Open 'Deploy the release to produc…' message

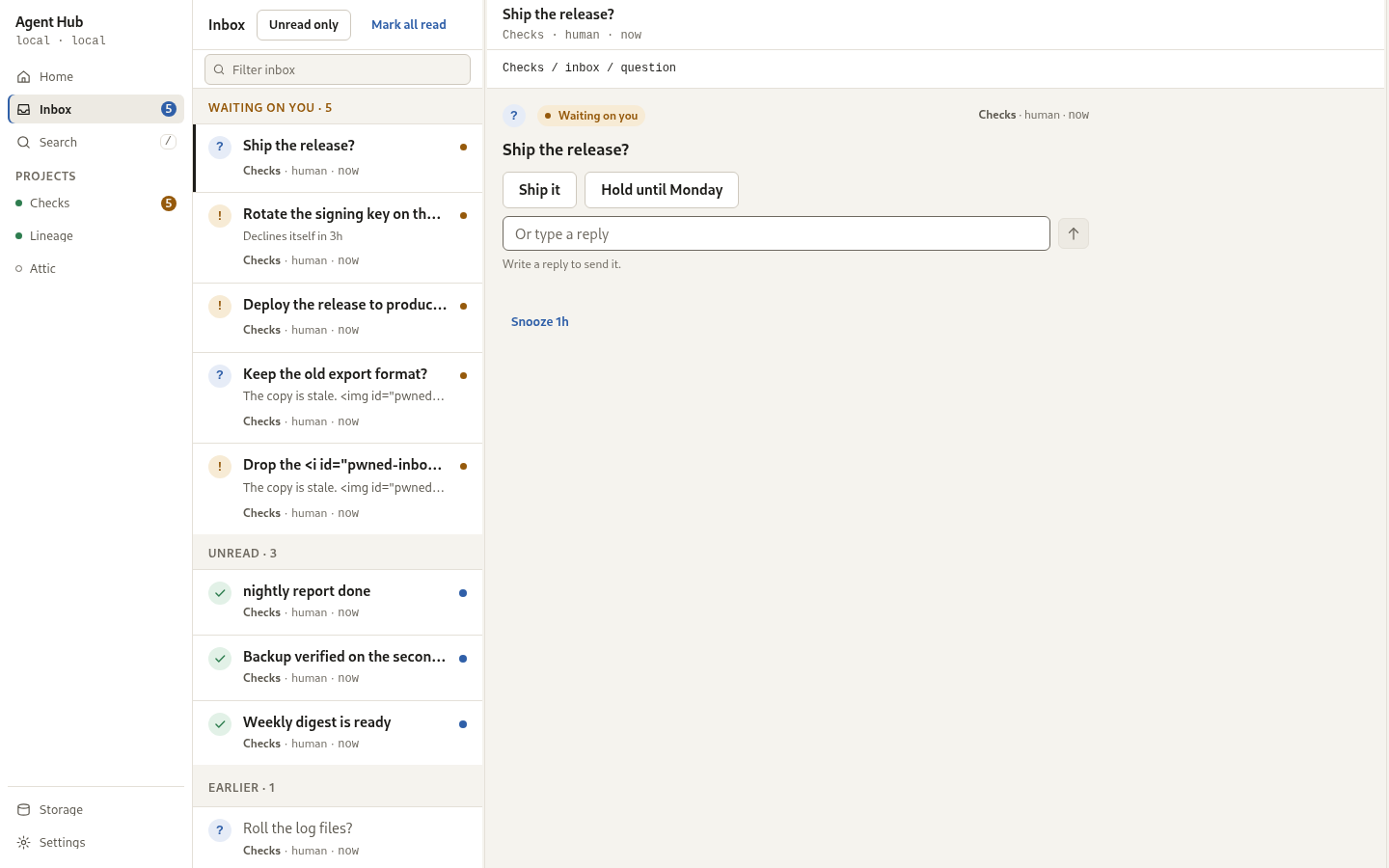coord(338,318)
